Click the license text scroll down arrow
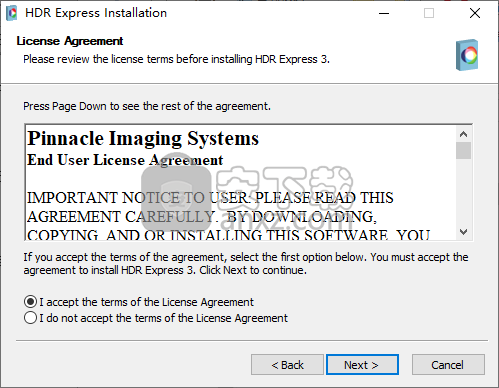Viewport: 499px width, 388px height. pos(463,232)
